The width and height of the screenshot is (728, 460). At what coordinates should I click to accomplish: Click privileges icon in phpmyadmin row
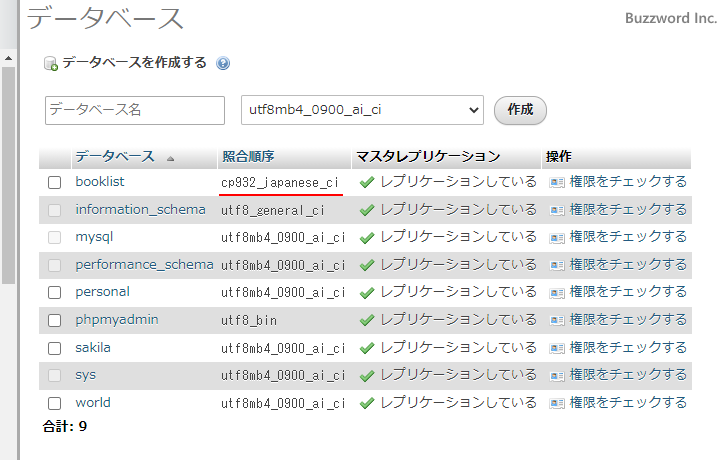[557, 320]
